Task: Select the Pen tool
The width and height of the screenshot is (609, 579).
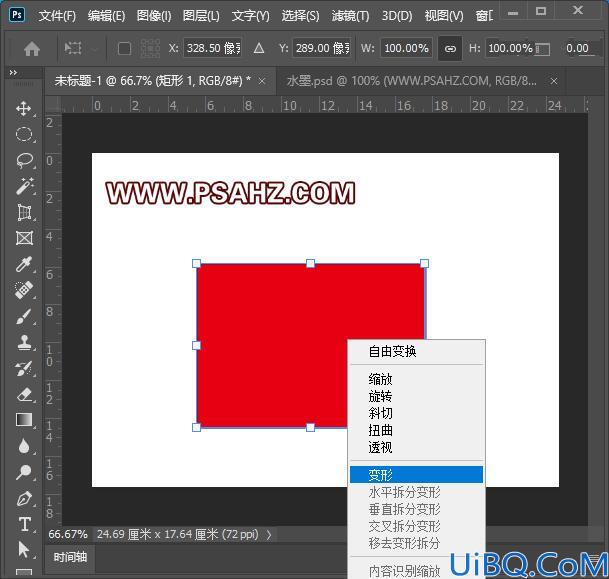Action: click(24, 498)
